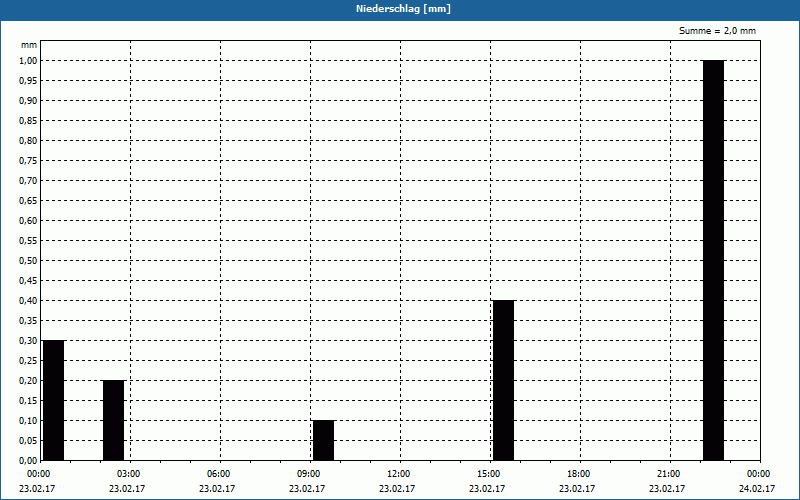Select the 0,25 y-axis value
The width and height of the screenshot is (800, 500).
tap(28, 361)
